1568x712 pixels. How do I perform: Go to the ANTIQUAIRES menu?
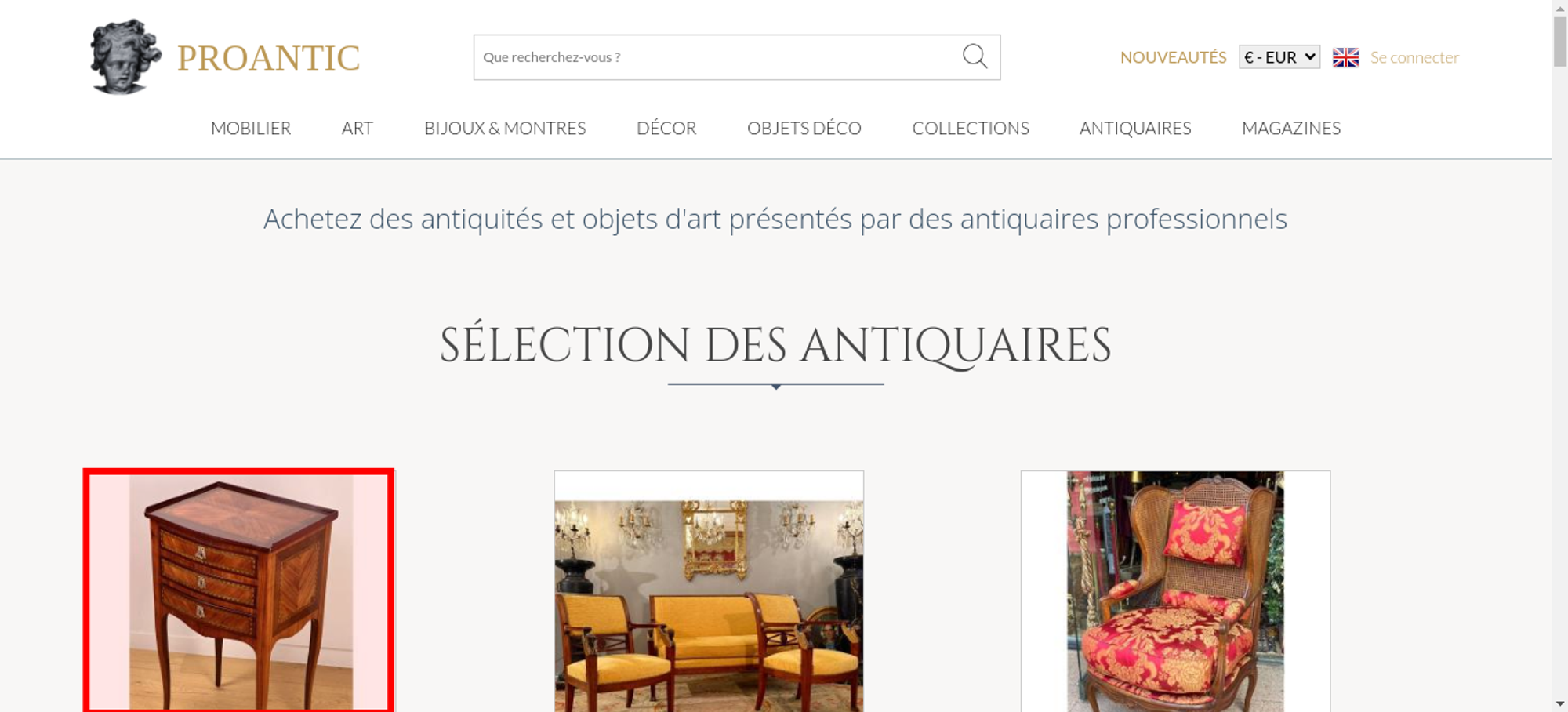tap(1135, 128)
